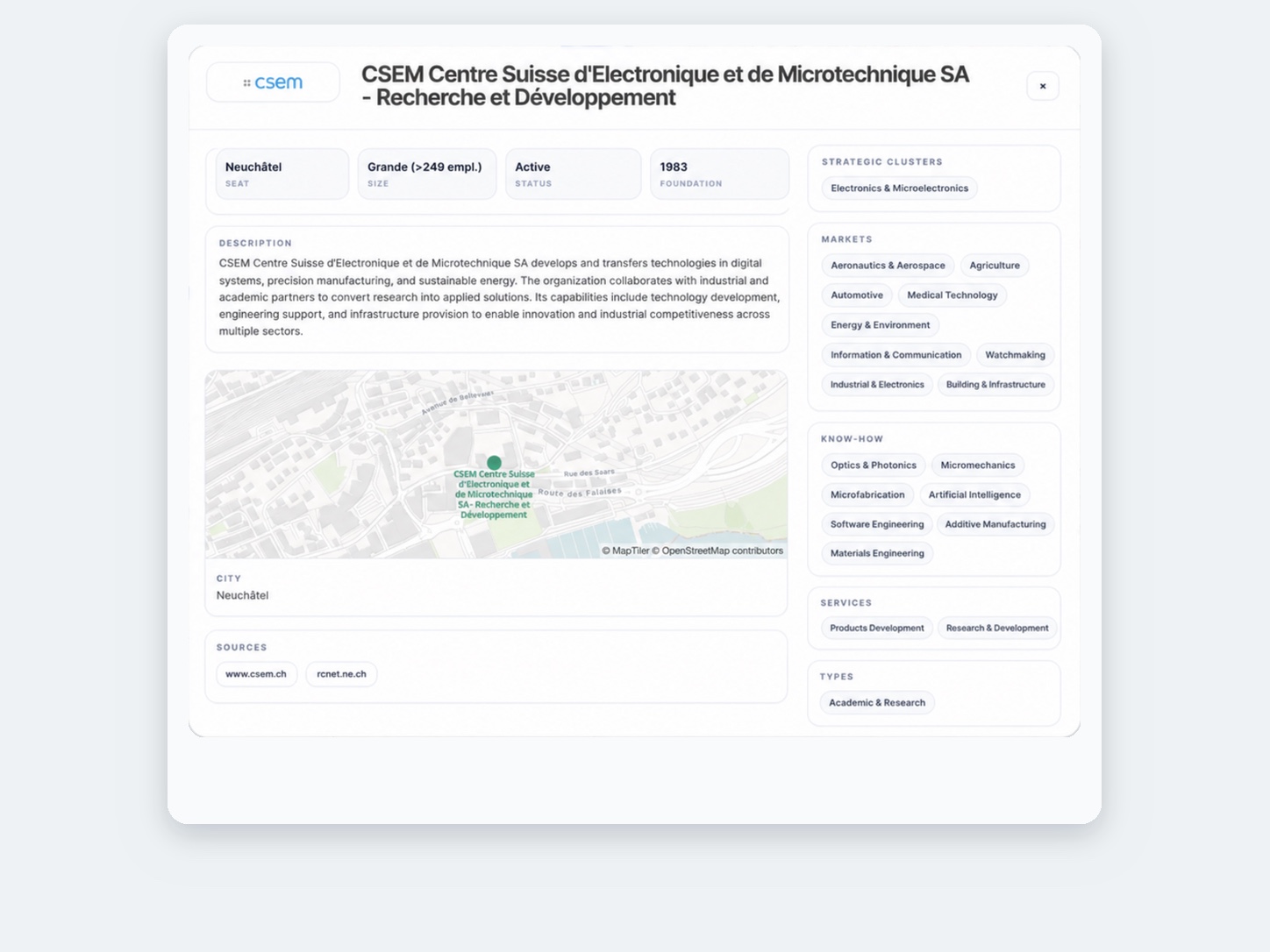Click the description paragraph text
The image size is (1270, 952).
tap(499, 297)
